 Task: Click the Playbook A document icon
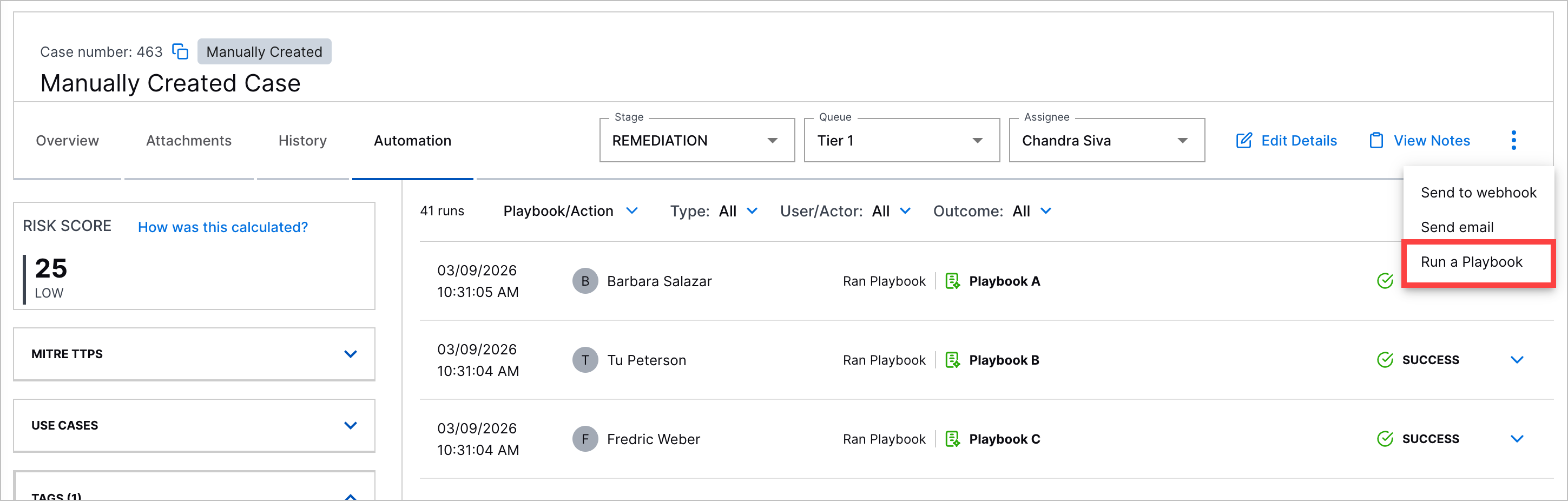pos(952,281)
